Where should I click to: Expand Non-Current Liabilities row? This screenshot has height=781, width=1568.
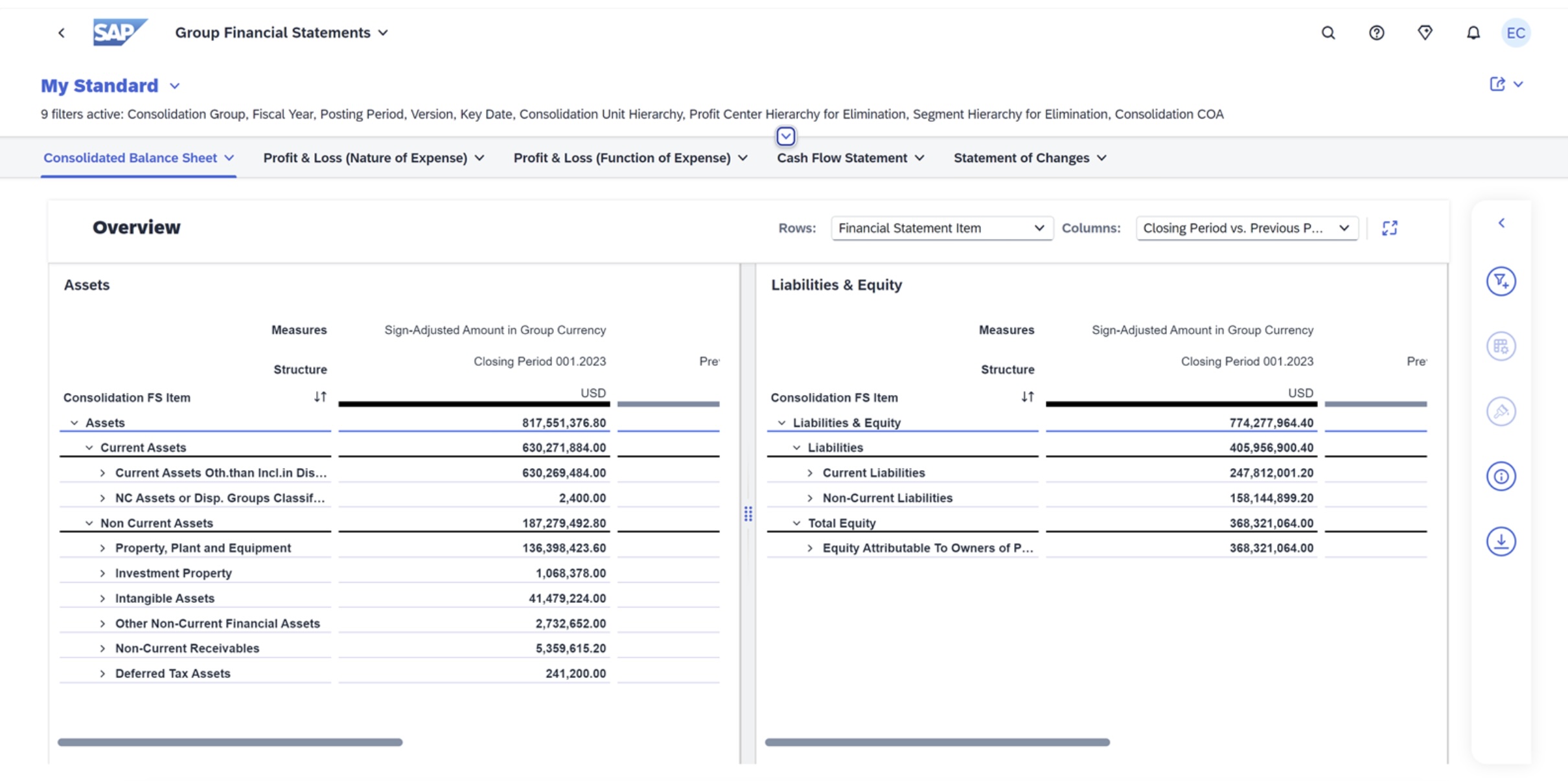click(x=810, y=499)
